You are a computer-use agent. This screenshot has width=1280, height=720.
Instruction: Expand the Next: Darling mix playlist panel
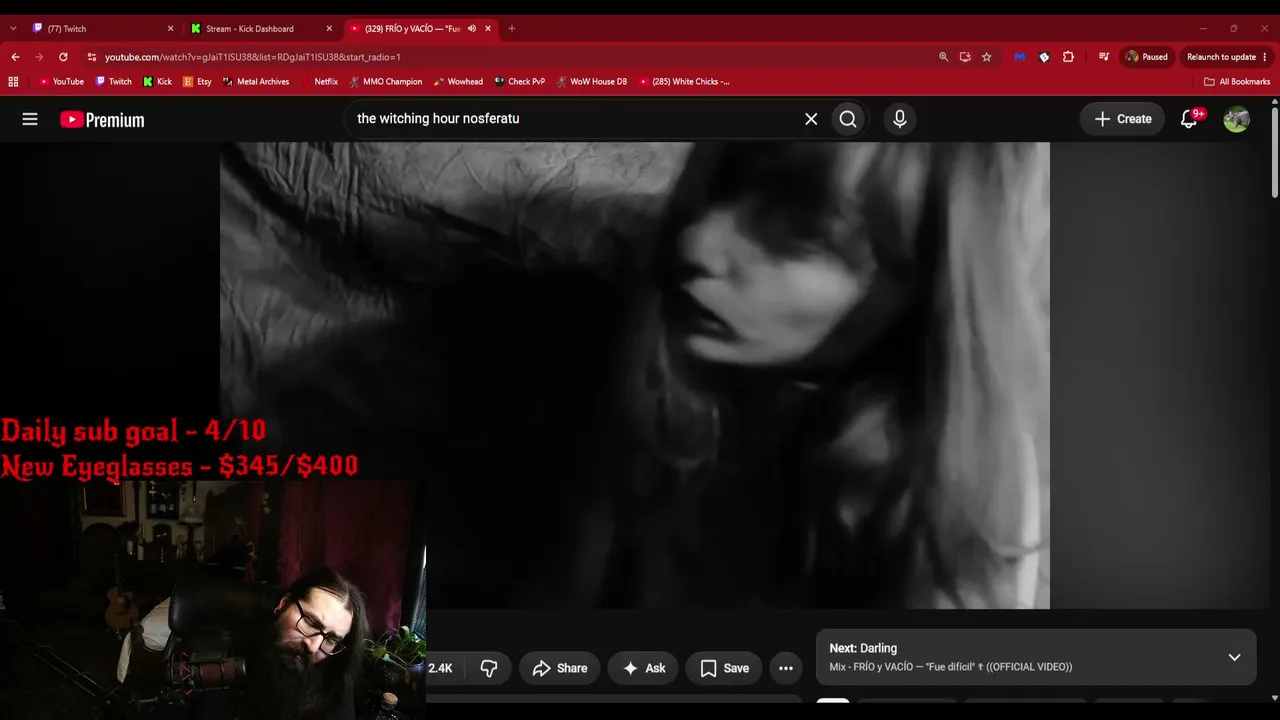tap(1234, 657)
